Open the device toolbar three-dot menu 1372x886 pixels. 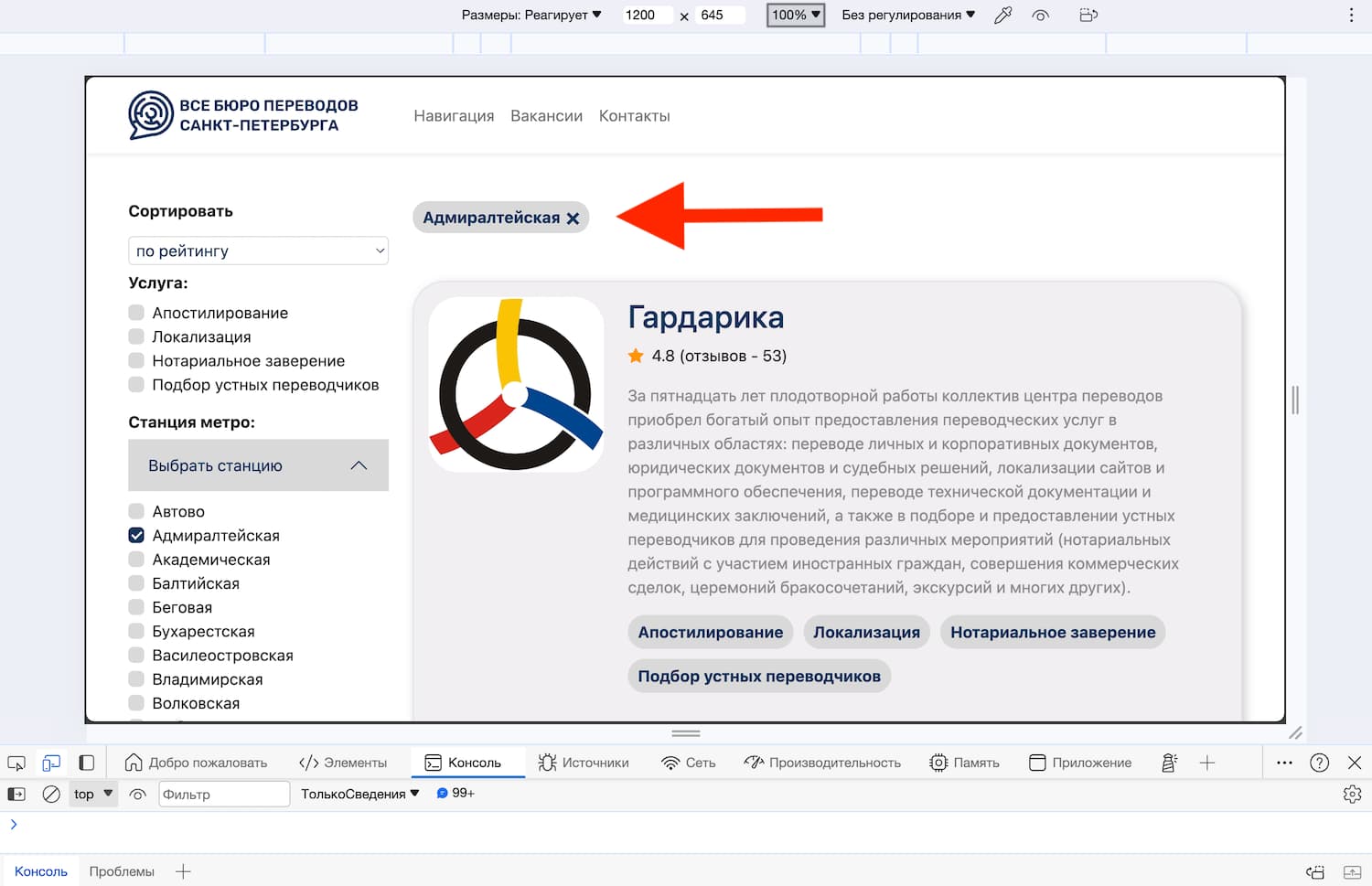point(1351,15)
